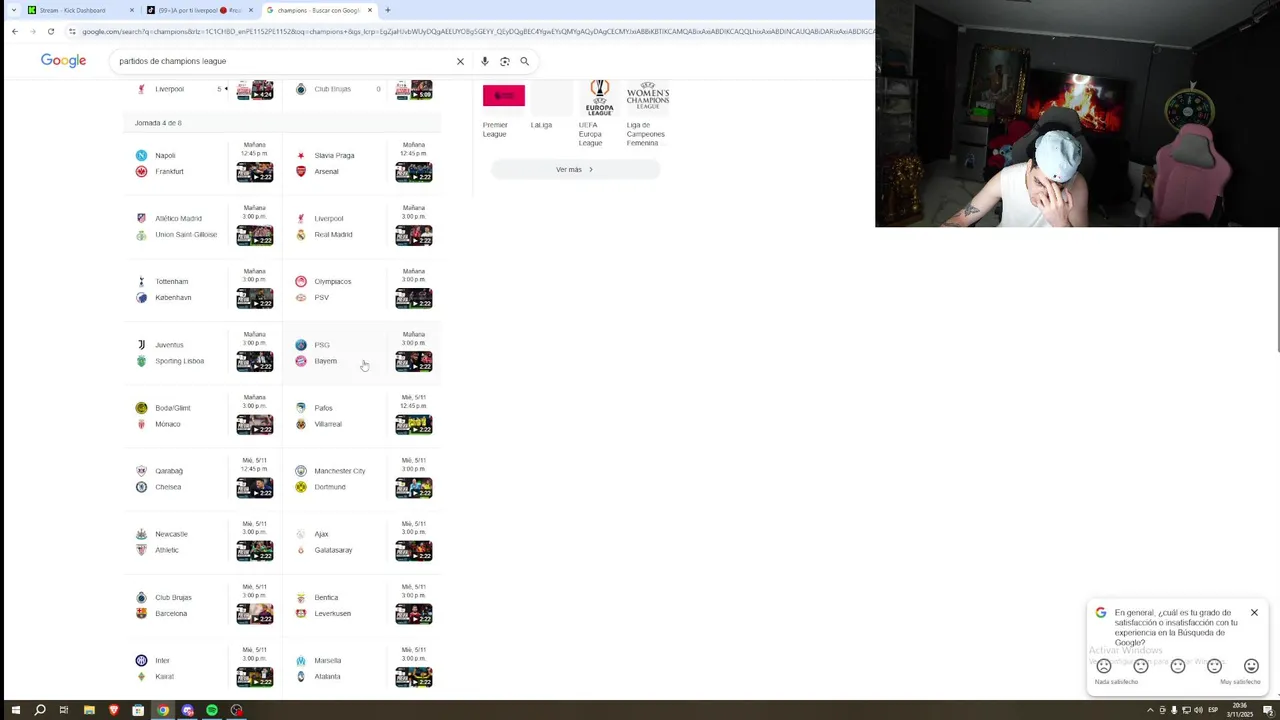Reload the page with the refresh icon
Screen dimensions: 1280x720
[x=51, y=31]
